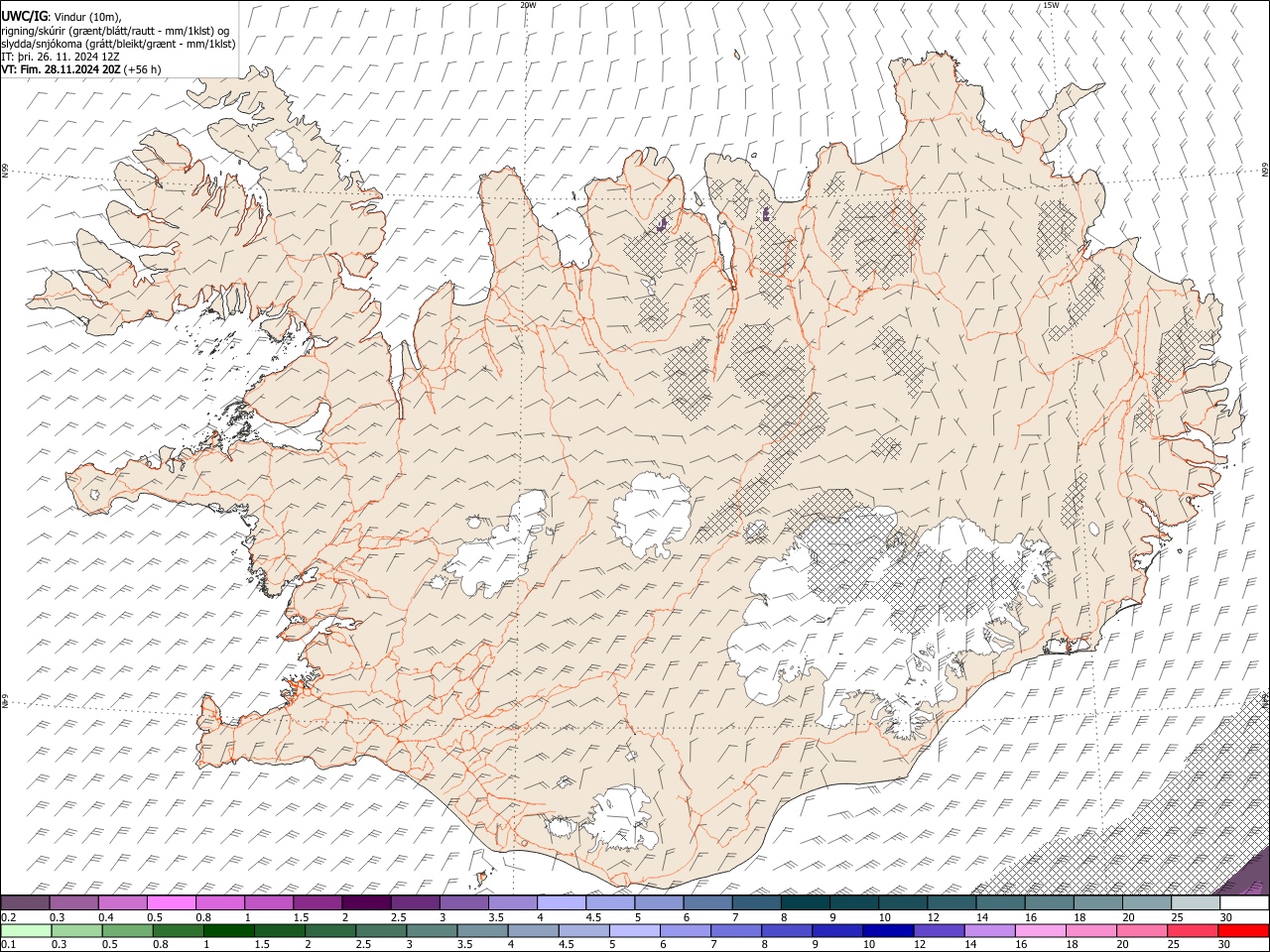Select bright pink top-row swatch labeled 0.5
Image resolution: width=1270 pixels, height=952 pixels.
click(171, 903)
